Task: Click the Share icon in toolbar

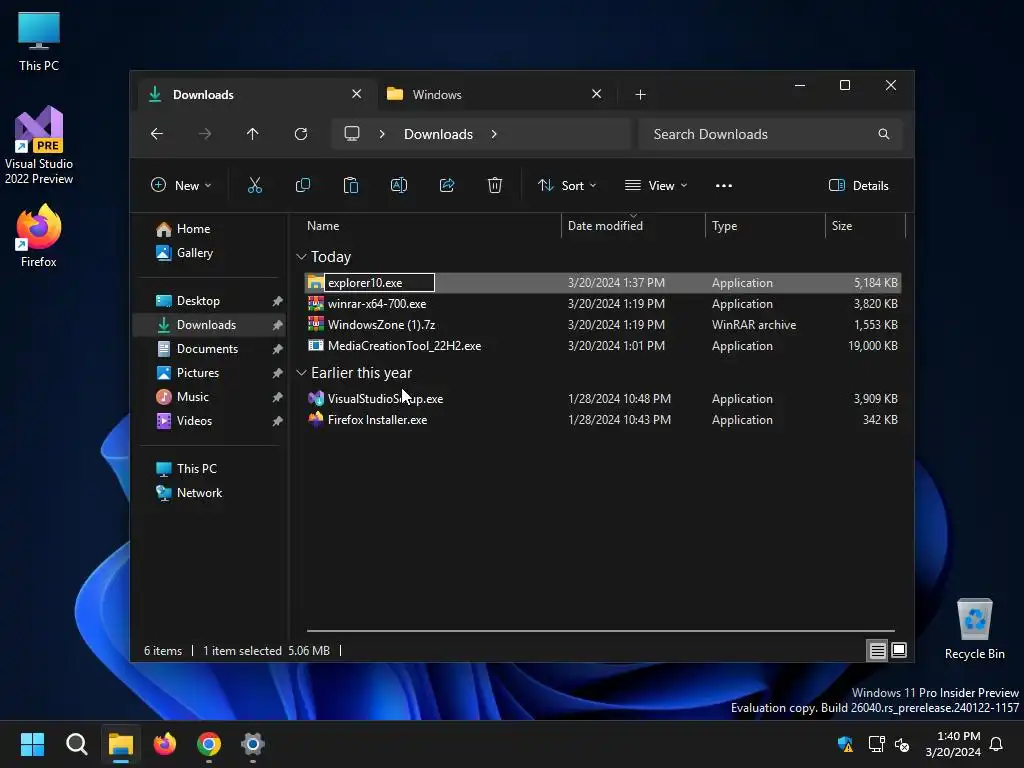Action: pos(447,185)
